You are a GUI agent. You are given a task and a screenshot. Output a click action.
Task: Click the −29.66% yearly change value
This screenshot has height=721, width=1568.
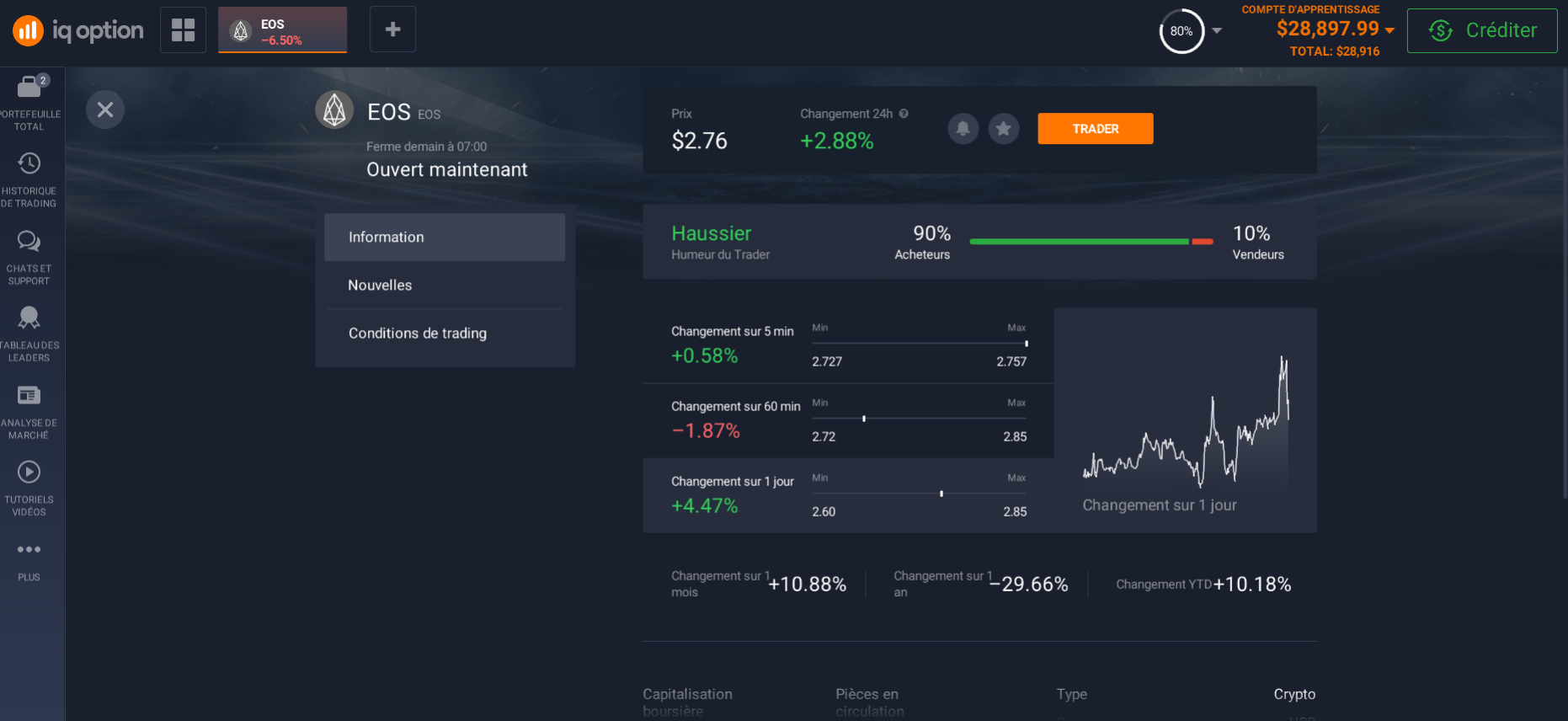1028,585
